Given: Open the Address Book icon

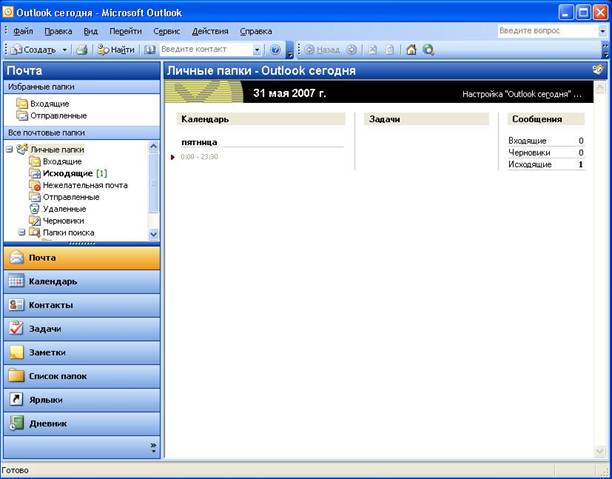Looking at the screenshot, I should (x=150, y=50).
